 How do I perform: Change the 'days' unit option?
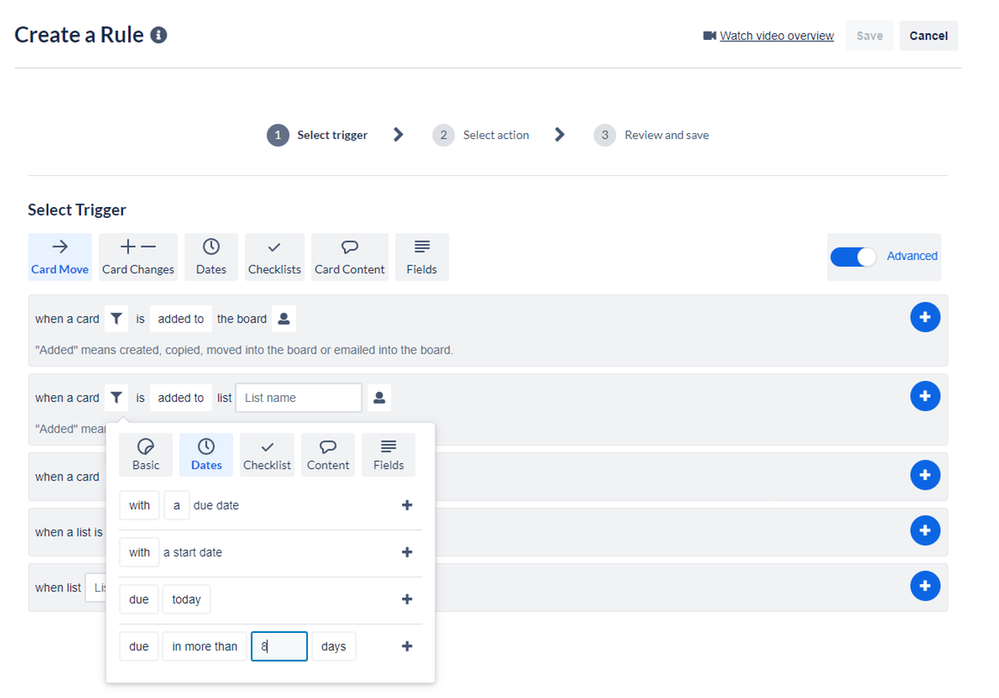pos(334,646)
